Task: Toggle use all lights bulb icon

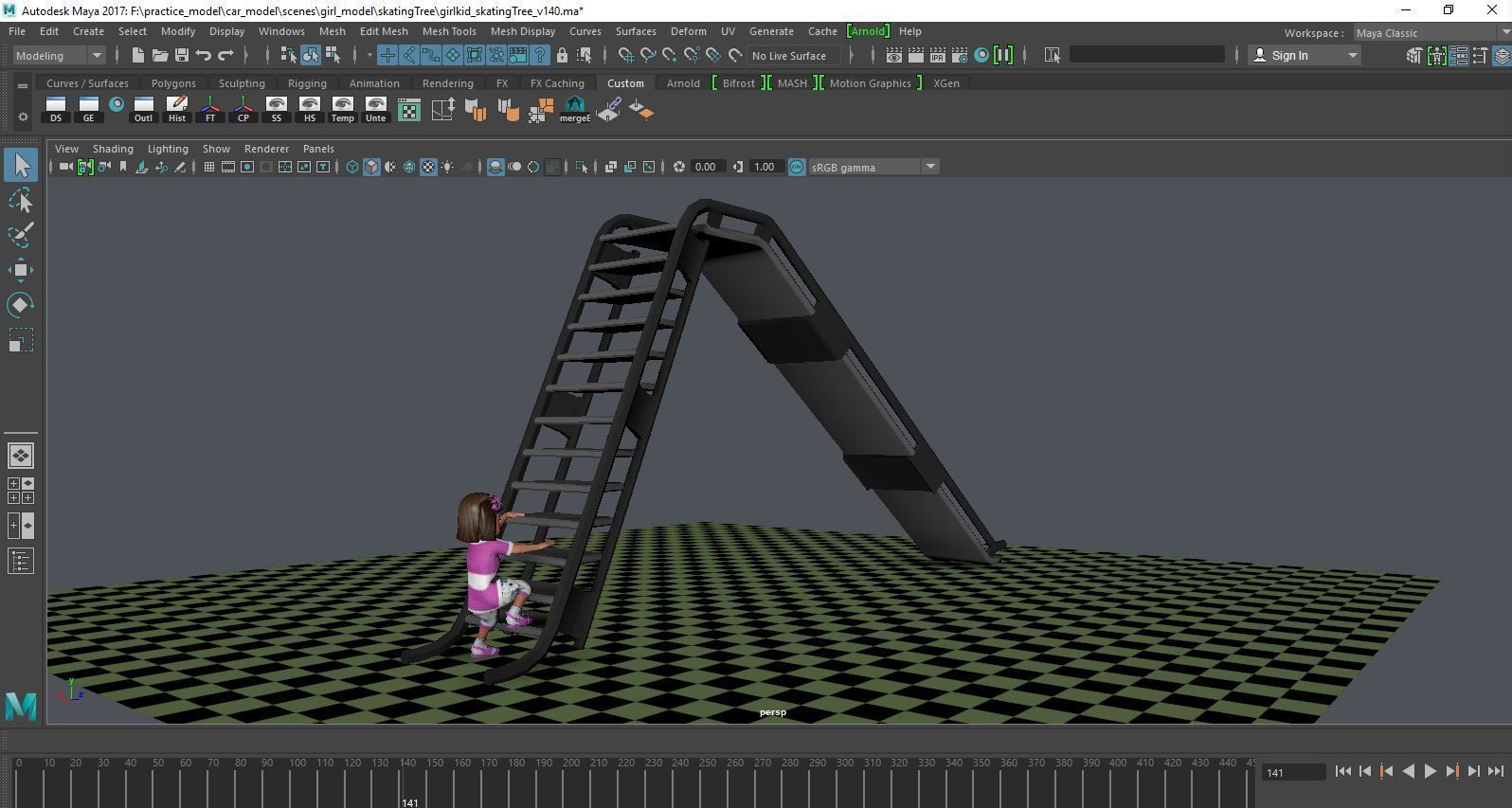Action: (447, 167)
